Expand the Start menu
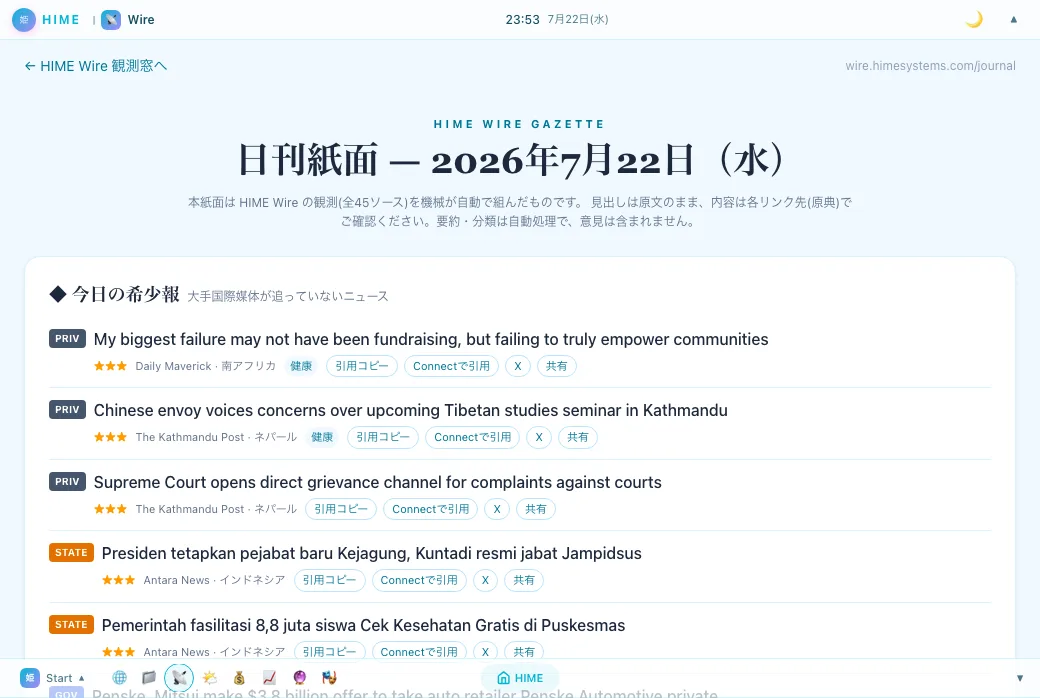Viewport: 1040px width, 698px height. [x=53, y=678]
